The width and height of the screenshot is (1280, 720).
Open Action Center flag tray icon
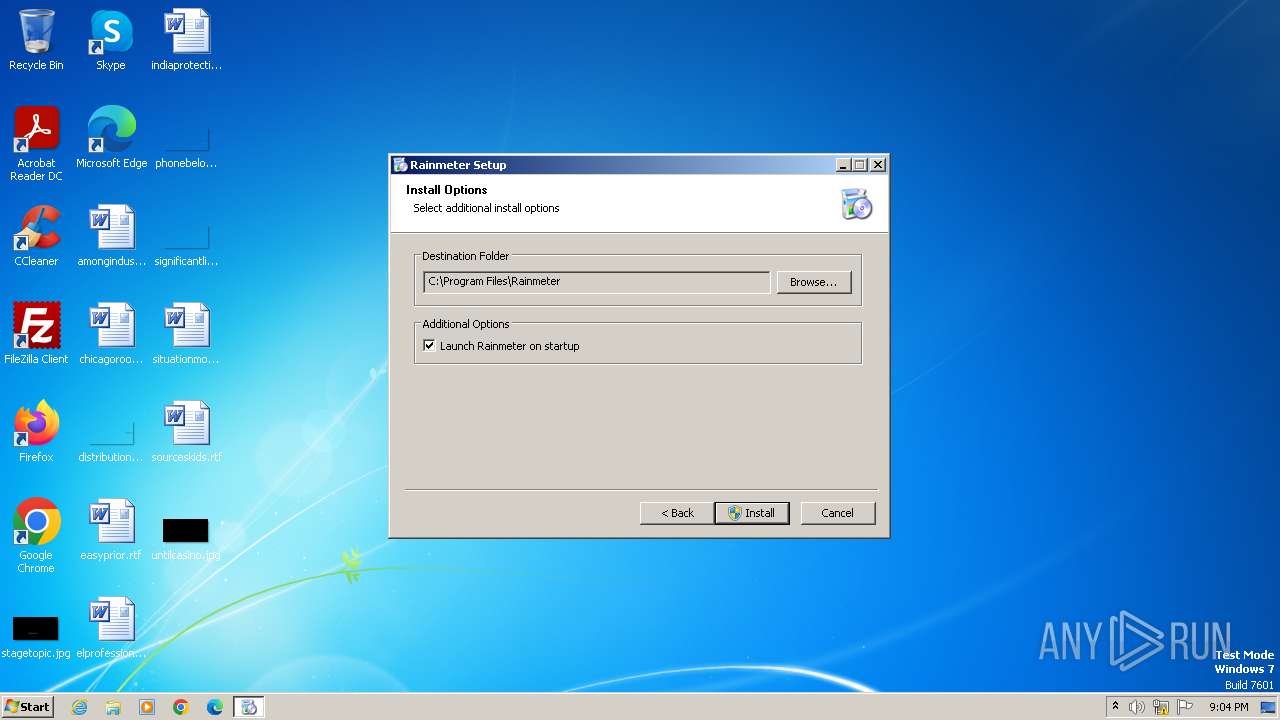click(1185, 707)
